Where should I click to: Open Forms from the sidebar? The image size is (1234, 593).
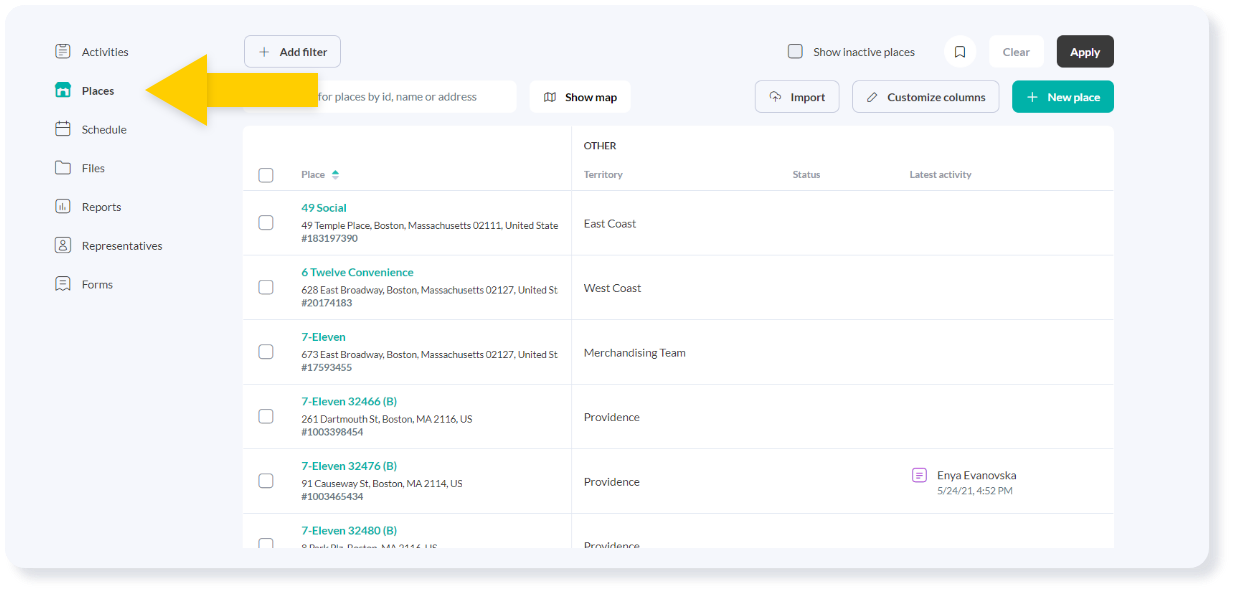(x=97, y=285)
